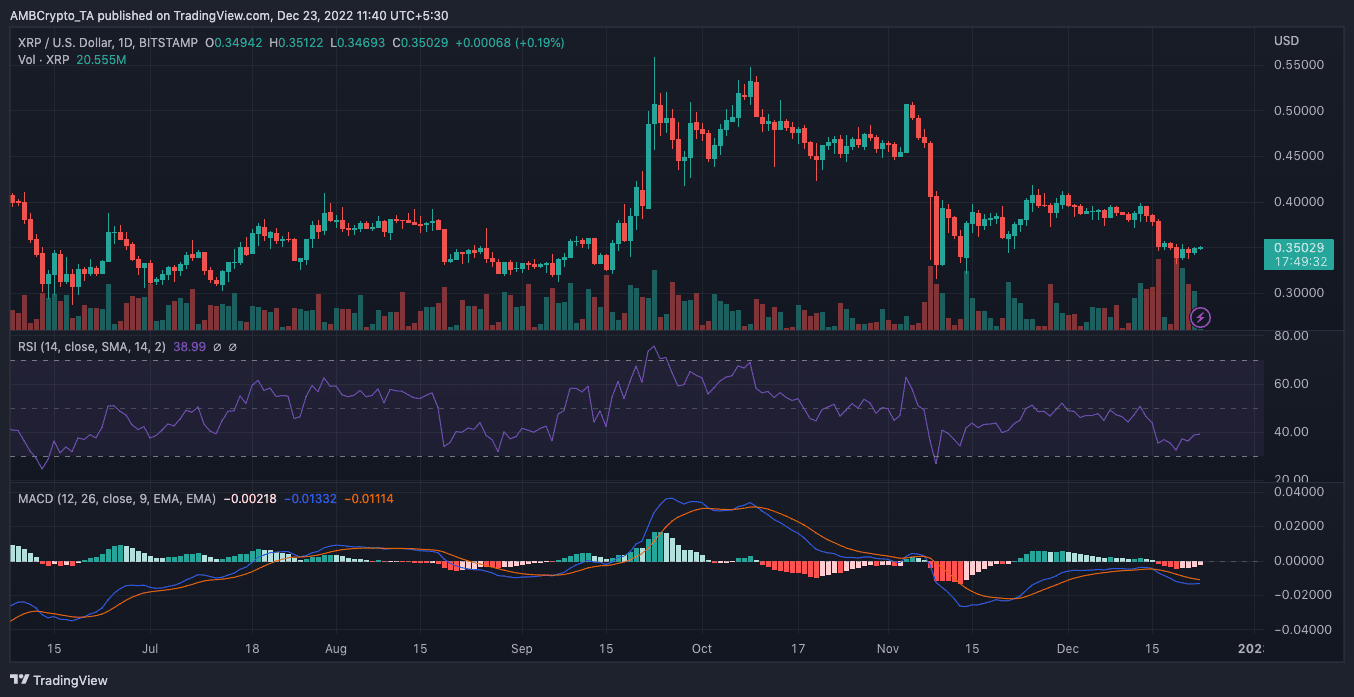Click the 18 date label on time axis
Screen dimensions: 1354x697
tap(253, 649)
